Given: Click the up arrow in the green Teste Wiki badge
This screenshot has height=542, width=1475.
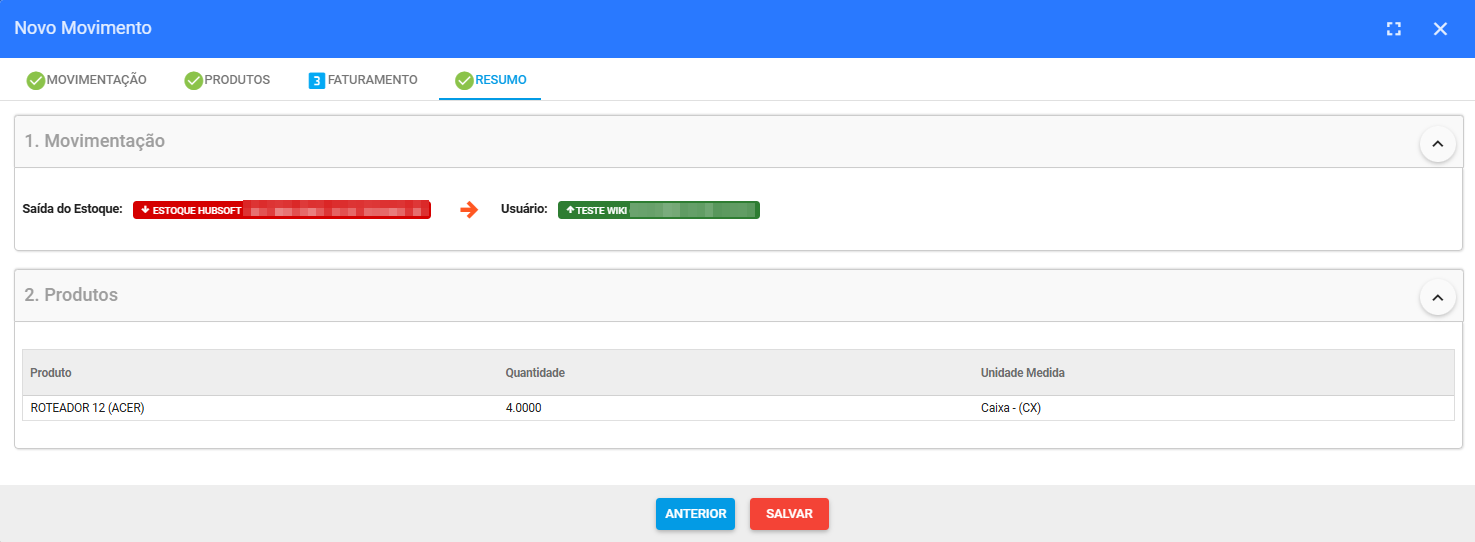Looking at the screenshot, I should pyautogui.click(x=570, y=210).
